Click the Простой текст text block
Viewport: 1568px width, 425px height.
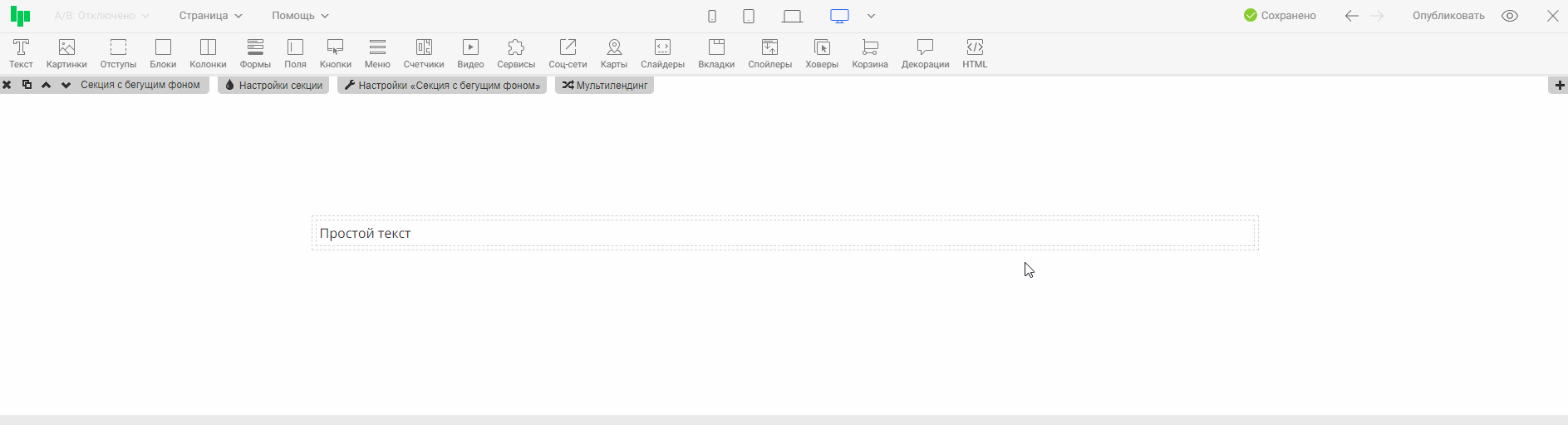(x=366, y=234)
